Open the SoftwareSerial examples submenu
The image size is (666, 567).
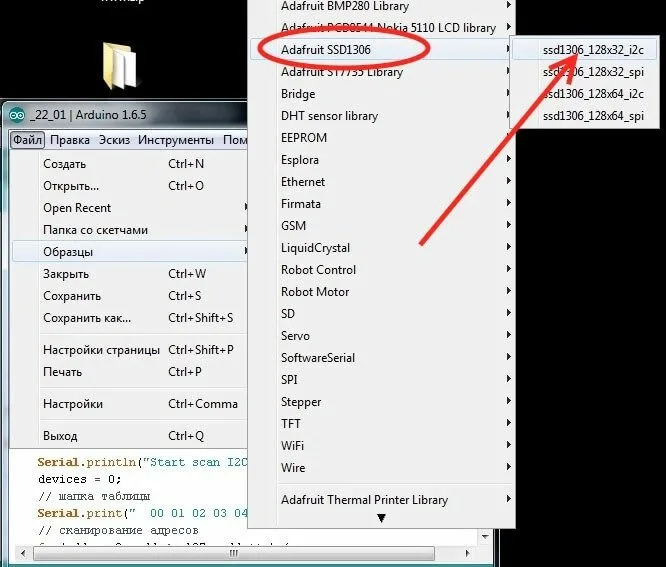point(382,358)
